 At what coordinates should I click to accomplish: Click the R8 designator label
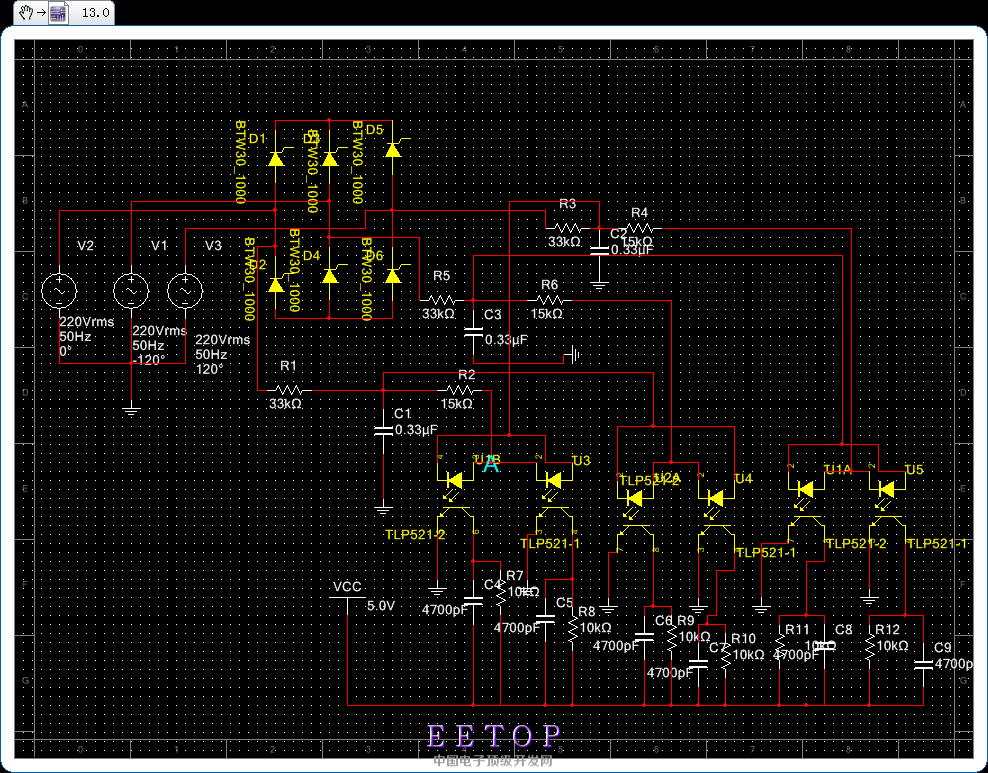[x=587, y=612]
